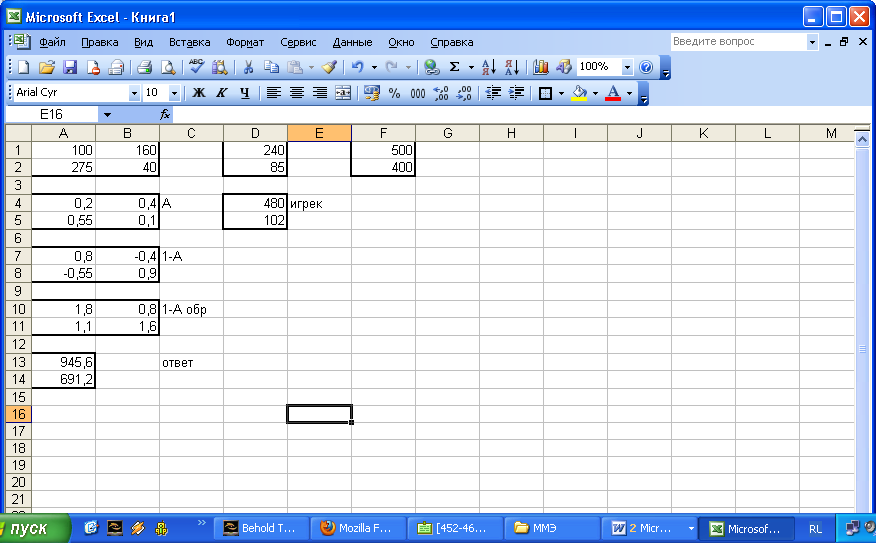Expand the Arial Cyr font dropdown
This screenshot has height=543, width=876.
(x=135, y=93)
